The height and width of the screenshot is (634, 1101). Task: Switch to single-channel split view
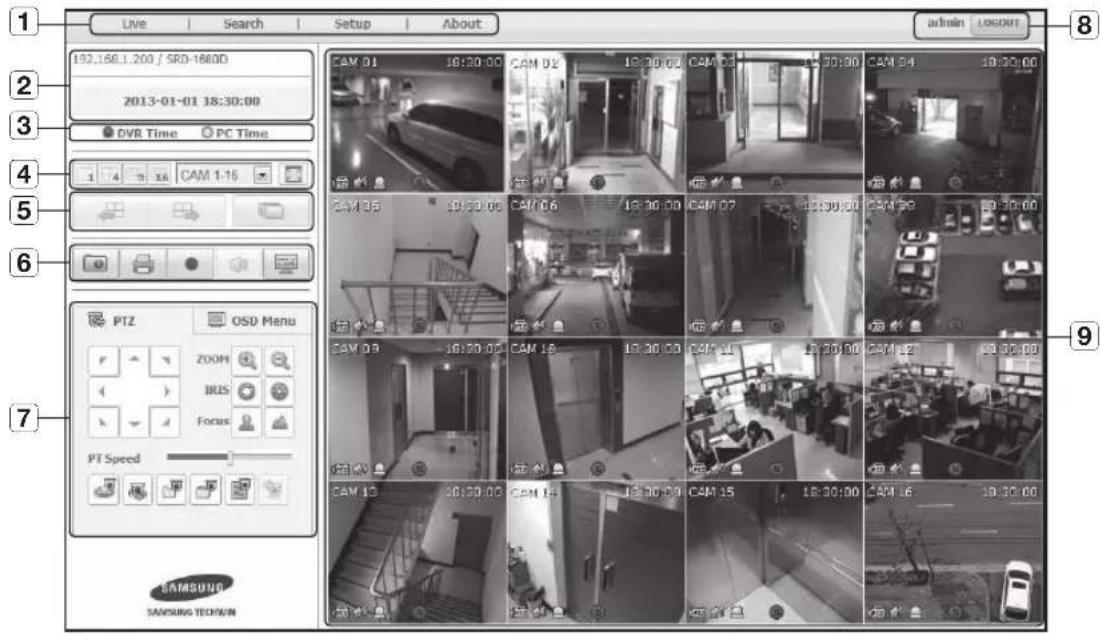(x=86, y=175)
